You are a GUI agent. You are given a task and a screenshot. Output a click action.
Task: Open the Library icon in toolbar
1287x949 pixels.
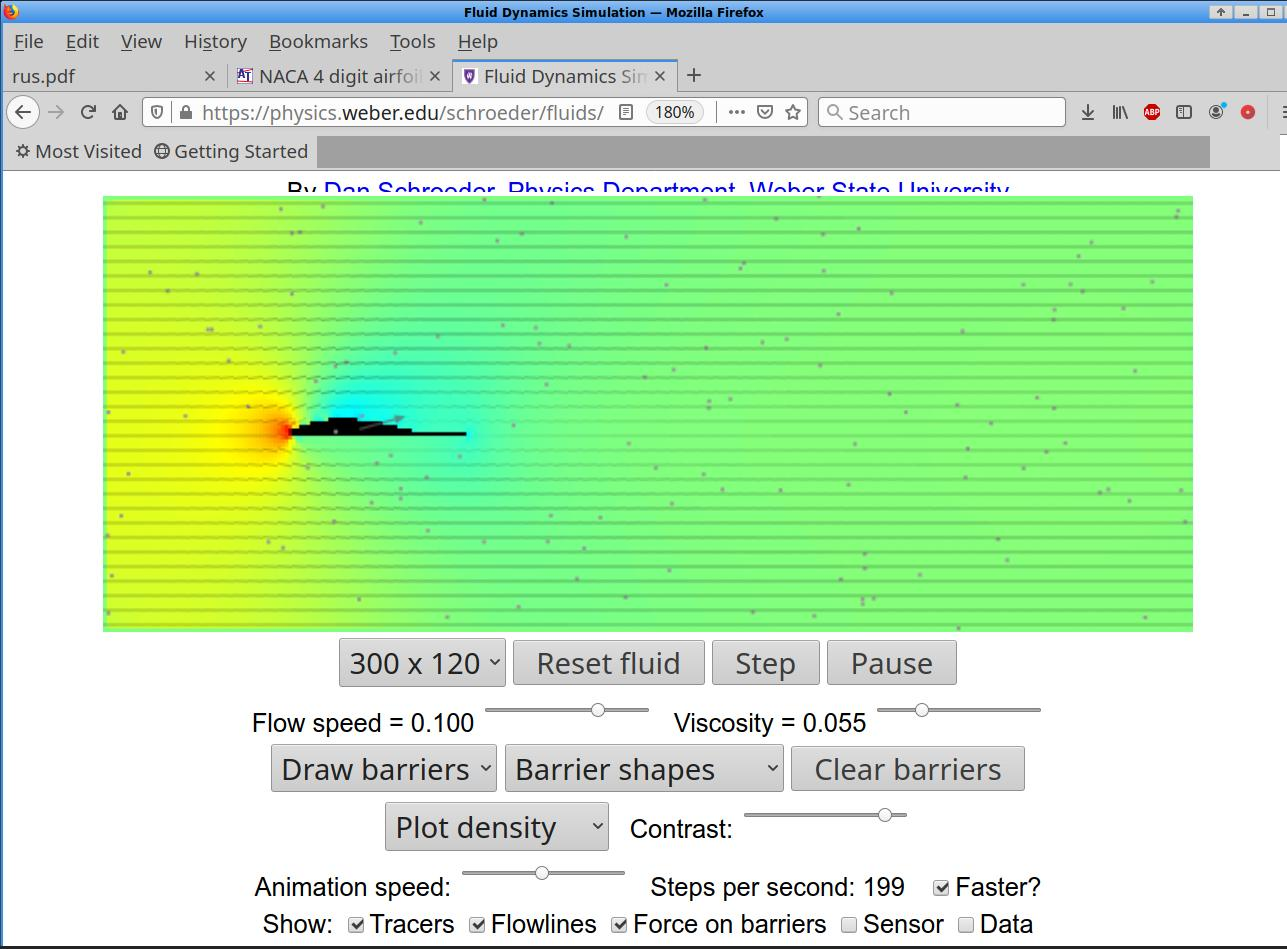pos(1120,112)
